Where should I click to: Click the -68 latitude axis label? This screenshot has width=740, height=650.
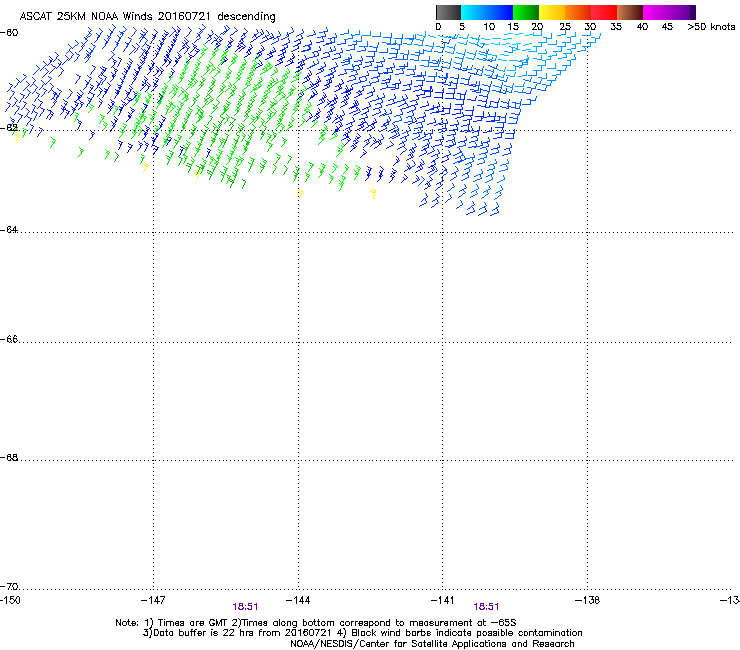(9, 457)
